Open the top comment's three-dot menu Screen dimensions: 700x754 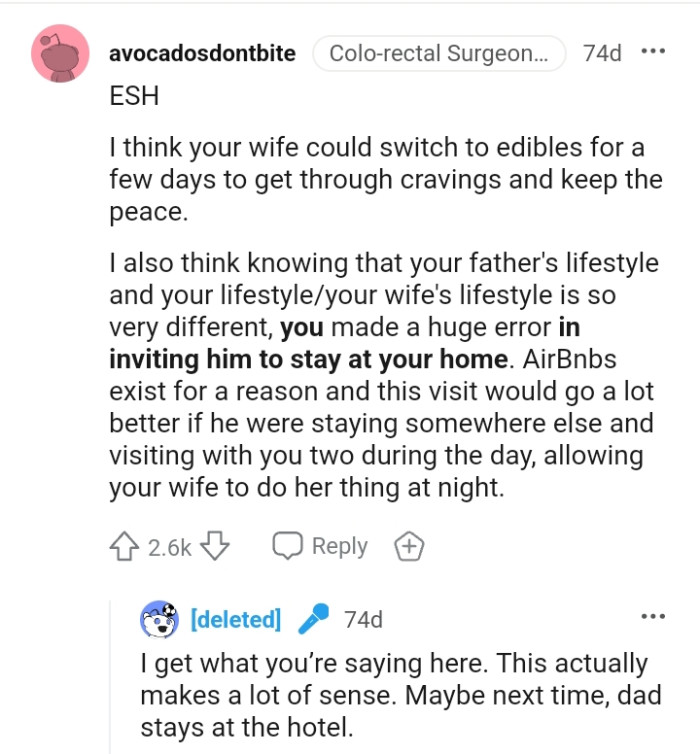653,50
